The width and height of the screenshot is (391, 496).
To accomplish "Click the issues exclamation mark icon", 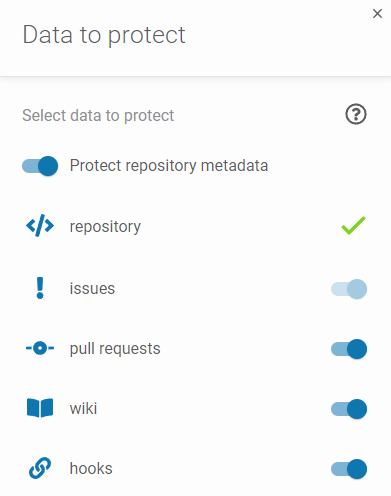I will (40, 288).
